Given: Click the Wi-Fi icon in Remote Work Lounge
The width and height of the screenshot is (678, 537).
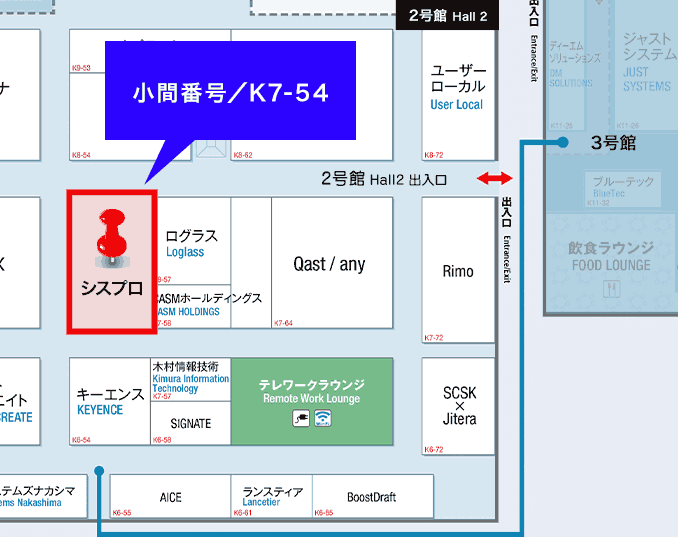Looking at the screenshot, I should (323, 419).
